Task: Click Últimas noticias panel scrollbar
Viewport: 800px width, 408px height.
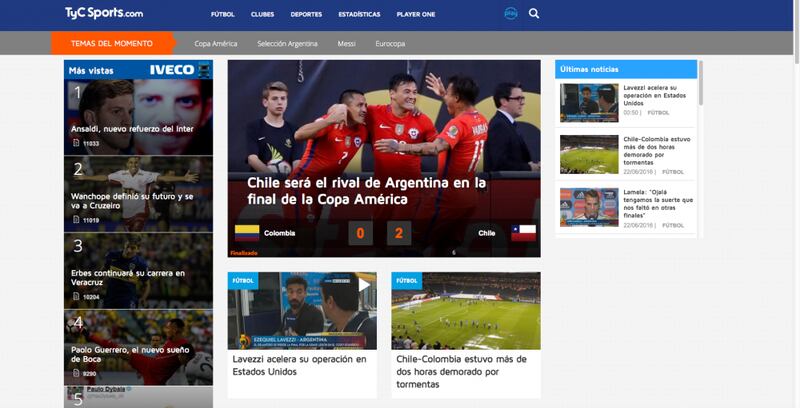Action: click(x=701, y=83)
